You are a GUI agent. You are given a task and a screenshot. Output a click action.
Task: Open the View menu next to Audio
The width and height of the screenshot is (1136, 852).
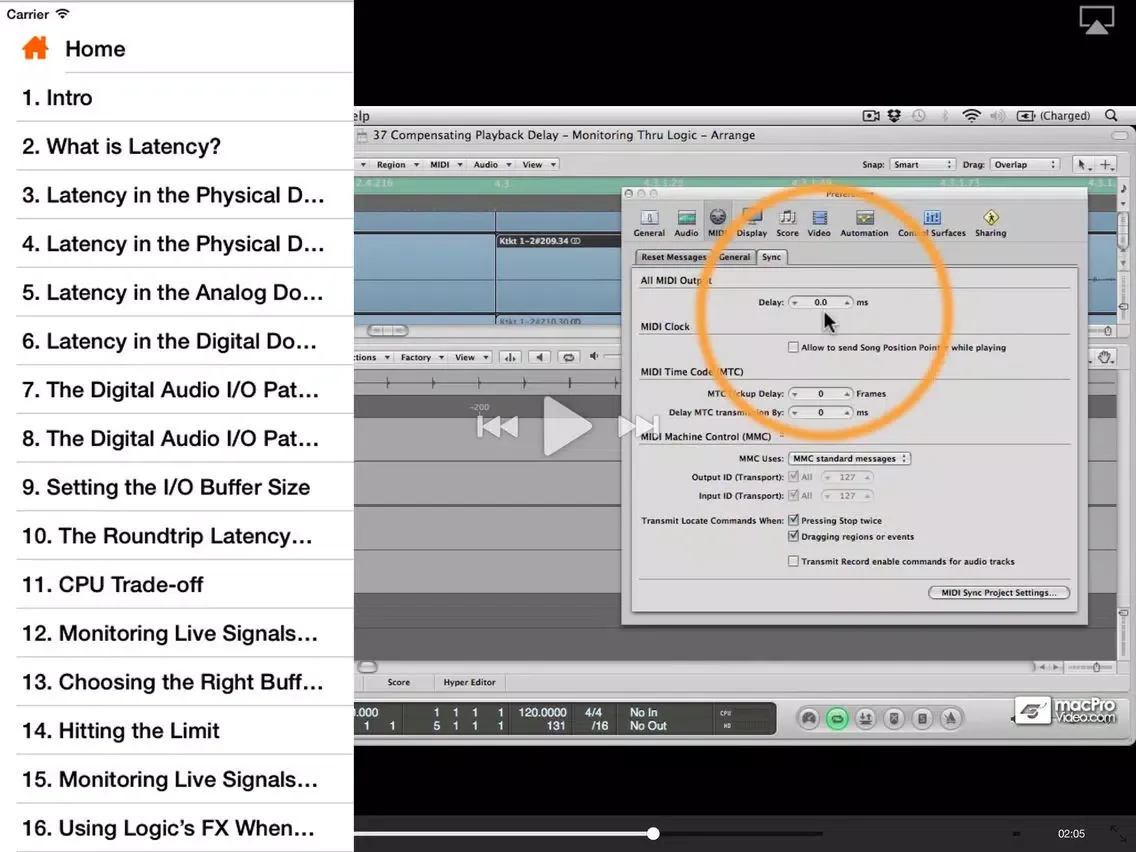point(539,164)
